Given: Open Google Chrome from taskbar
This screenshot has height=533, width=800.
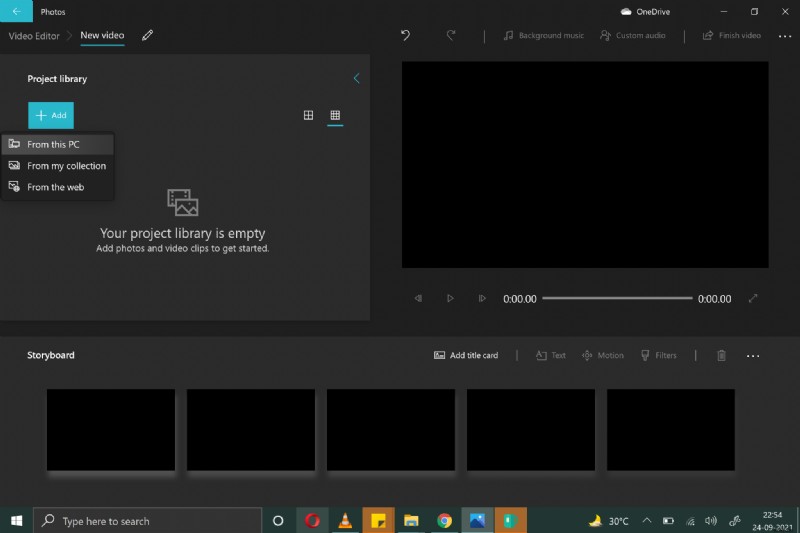Looking at the screenshot, I should pyautogui.click(x=444, y=521).
